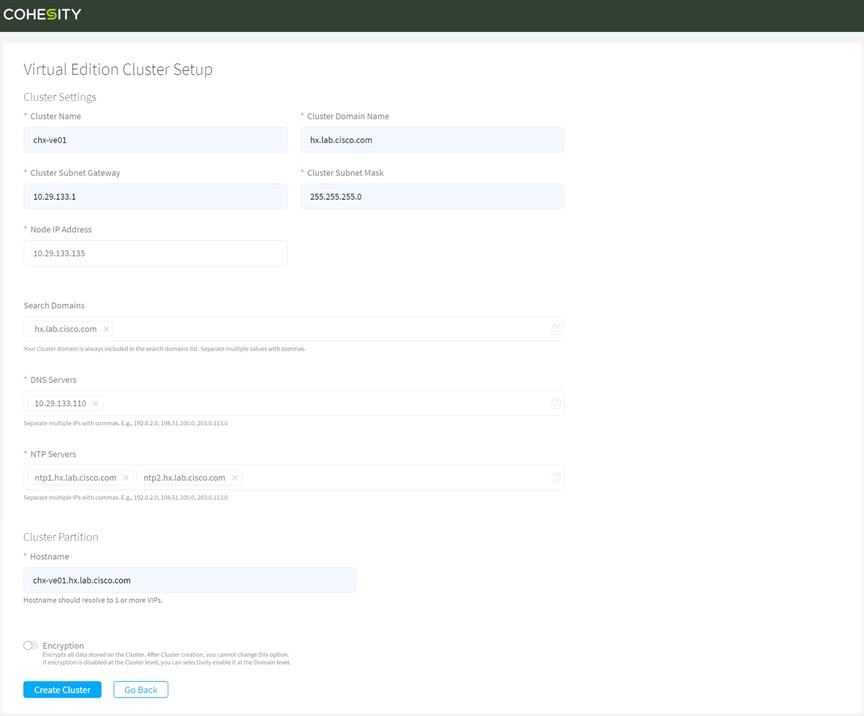Image resolution: width=864 pixels, height=716 pixels.
Task: Remove the 10.29.133.110 DNS server chip
Action: (96, 403)
